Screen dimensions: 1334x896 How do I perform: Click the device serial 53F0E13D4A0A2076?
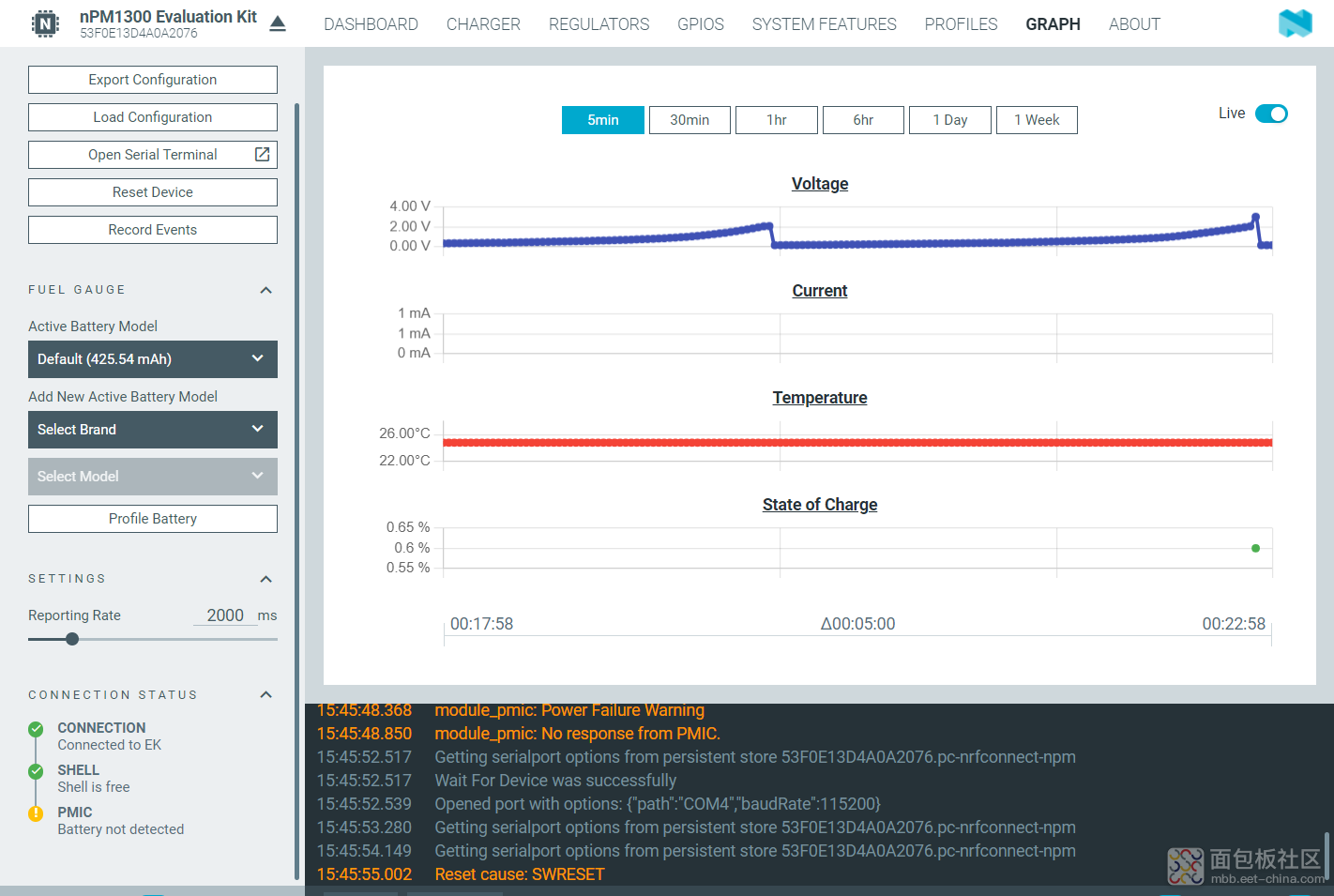pos(139,34)
